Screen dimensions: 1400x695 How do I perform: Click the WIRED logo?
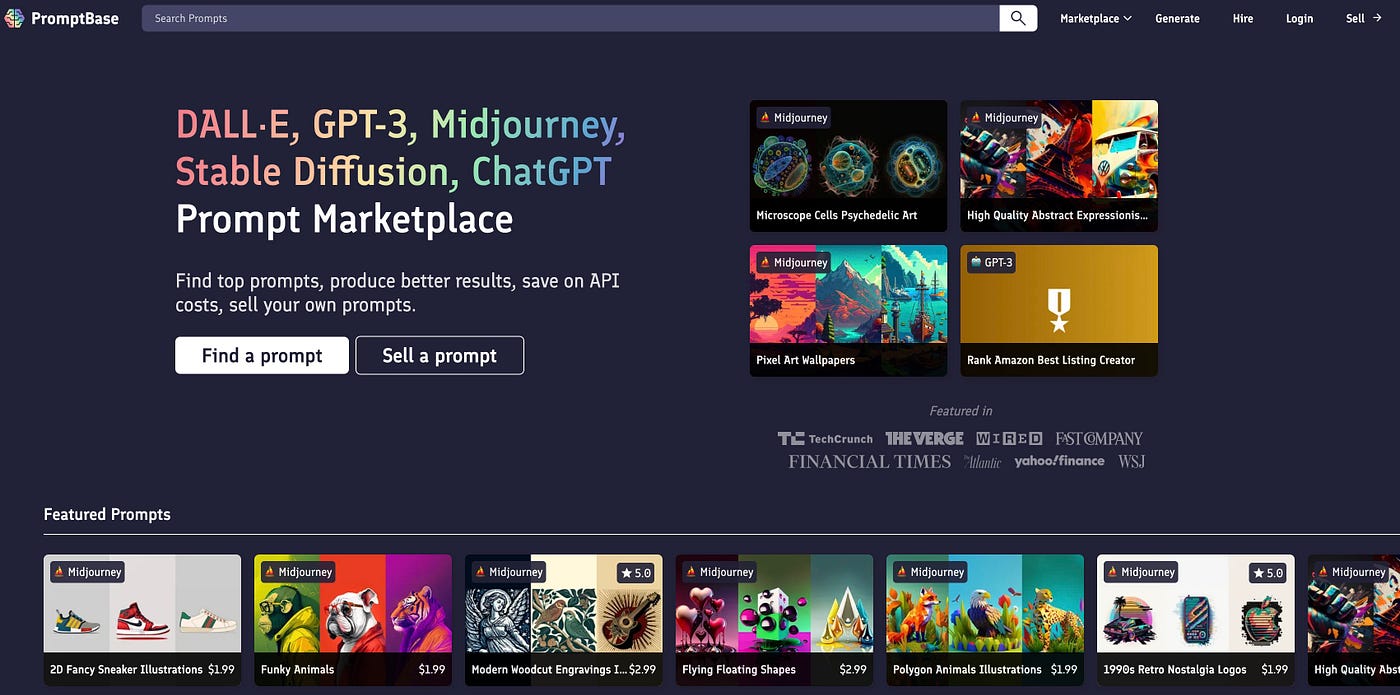(x=1009, y=438)
